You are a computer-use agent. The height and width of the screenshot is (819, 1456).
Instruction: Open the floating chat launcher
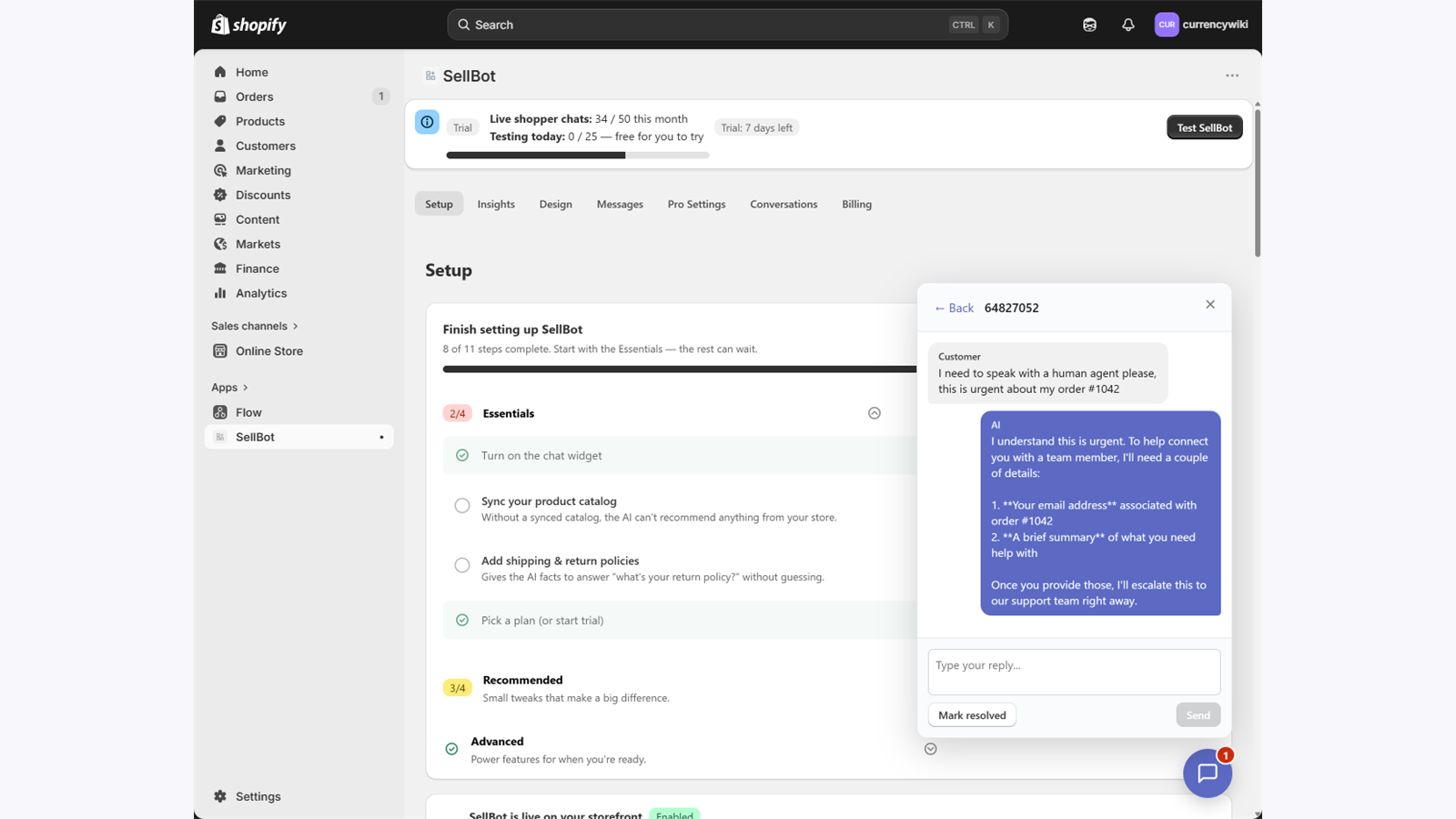pos(1208,773)
